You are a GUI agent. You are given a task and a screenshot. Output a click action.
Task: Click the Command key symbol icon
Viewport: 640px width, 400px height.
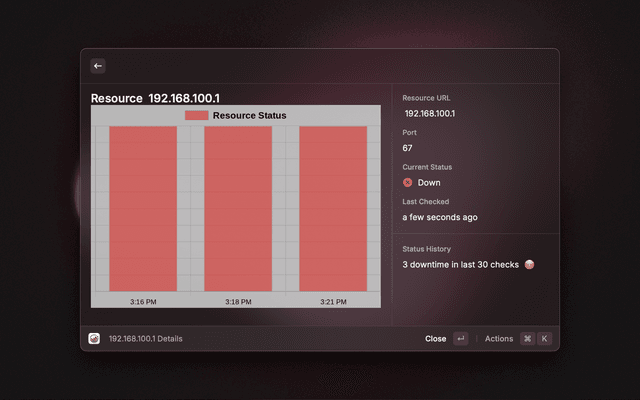527,339
